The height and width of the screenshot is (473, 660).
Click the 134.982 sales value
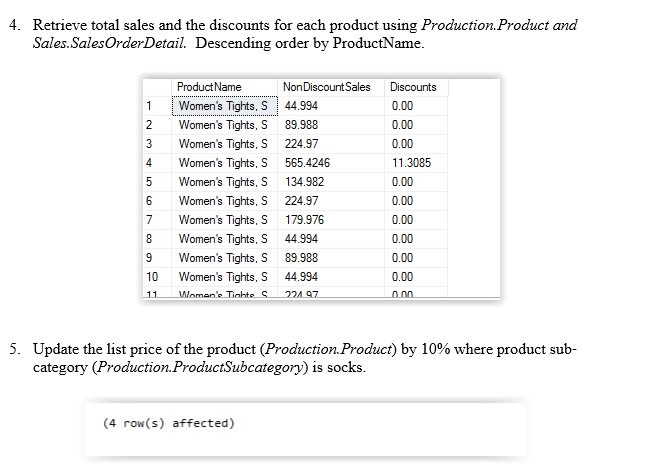pos(304,182)
